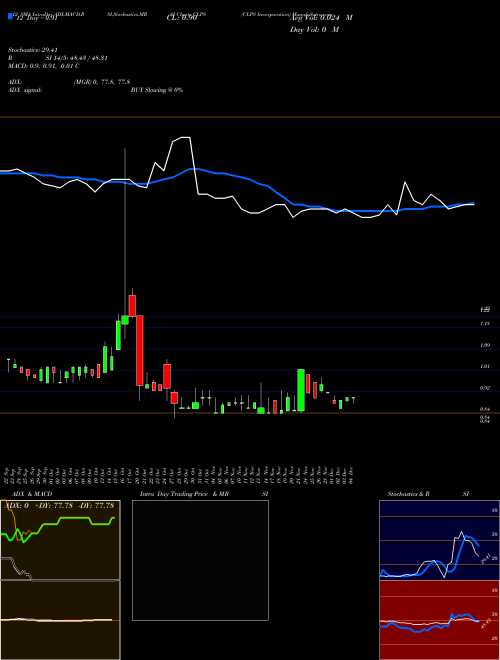Click the 0.92 price axis label

(x=485, y=388)
